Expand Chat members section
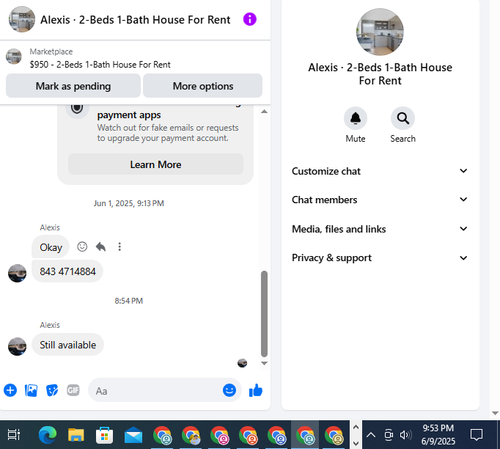This screenshot has height=449, width=500. click(380, 200)
